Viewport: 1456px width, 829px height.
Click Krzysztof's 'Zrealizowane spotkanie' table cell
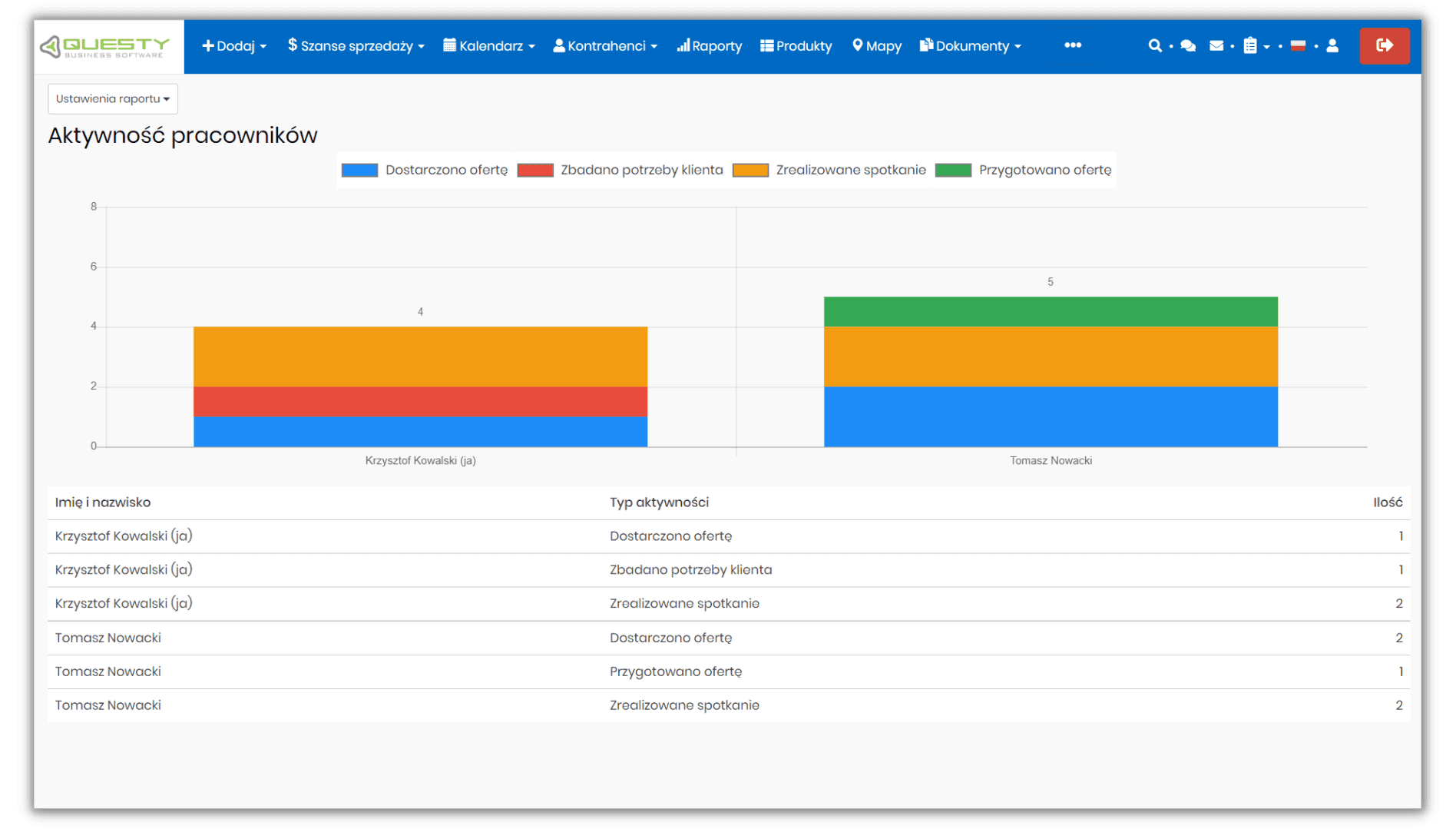pos(684,604)
